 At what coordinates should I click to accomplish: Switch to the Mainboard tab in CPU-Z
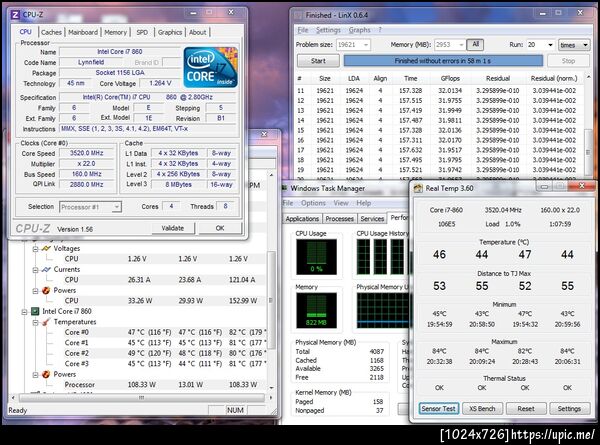coord(83,33)
